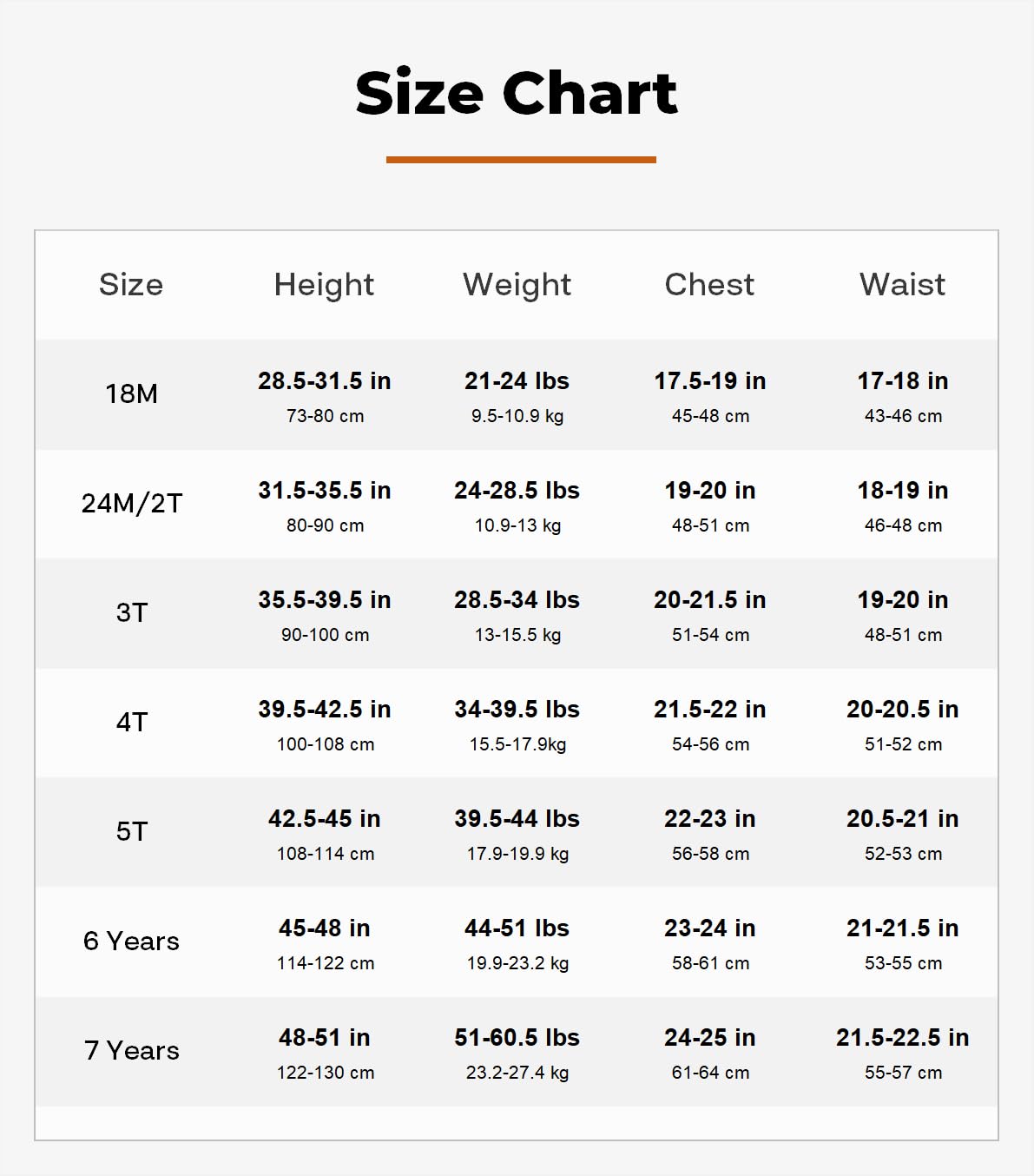Click the 24M/2T size label
Screen dimensions: 1034x1176
coord(131,504)
